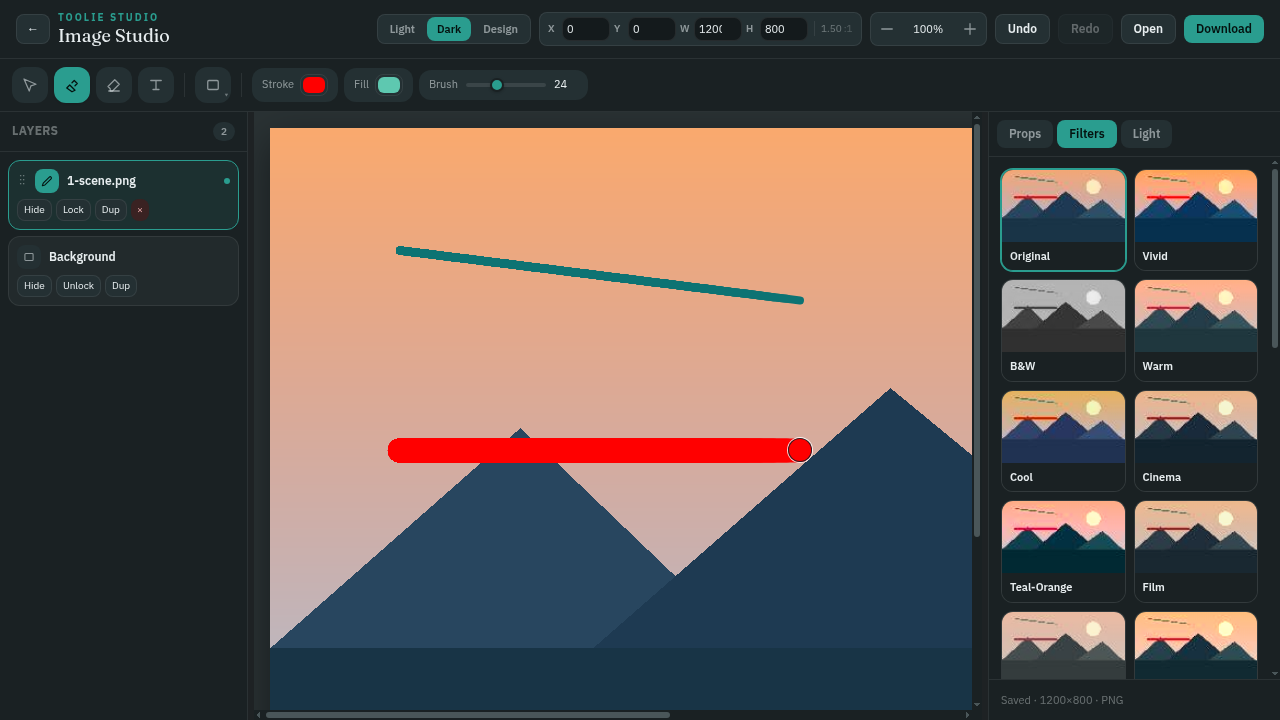Switch to Design theme
This screenshot has height=720, width=1280.
(500, 29)
